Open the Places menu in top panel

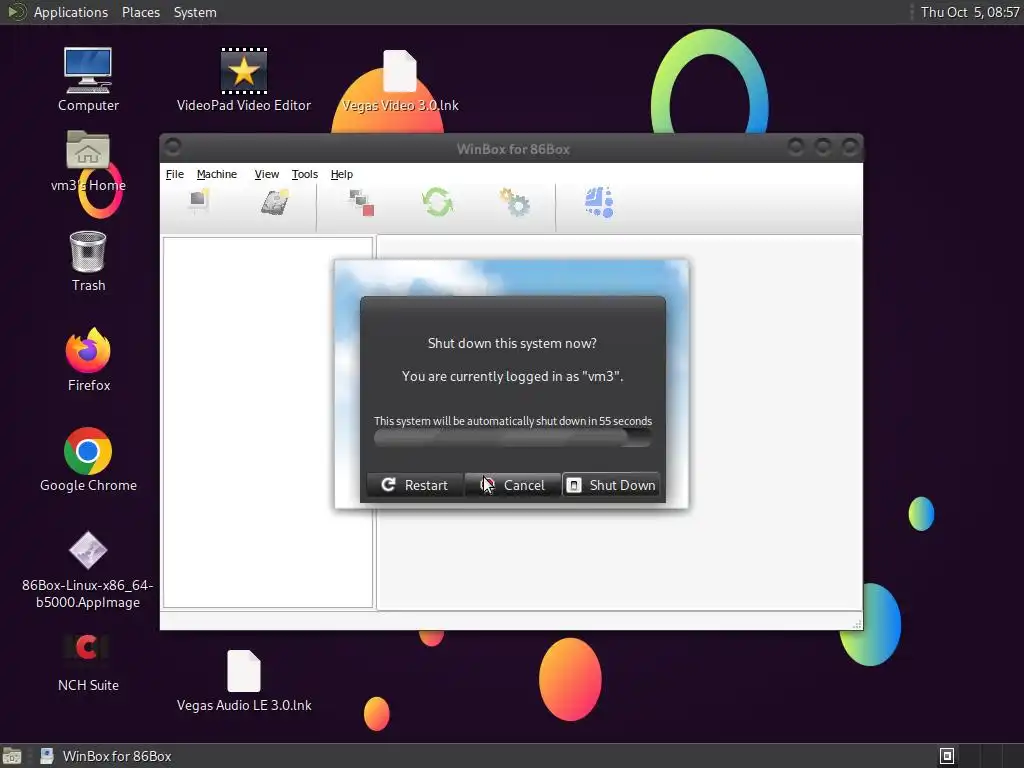click(x=141, y=12)
